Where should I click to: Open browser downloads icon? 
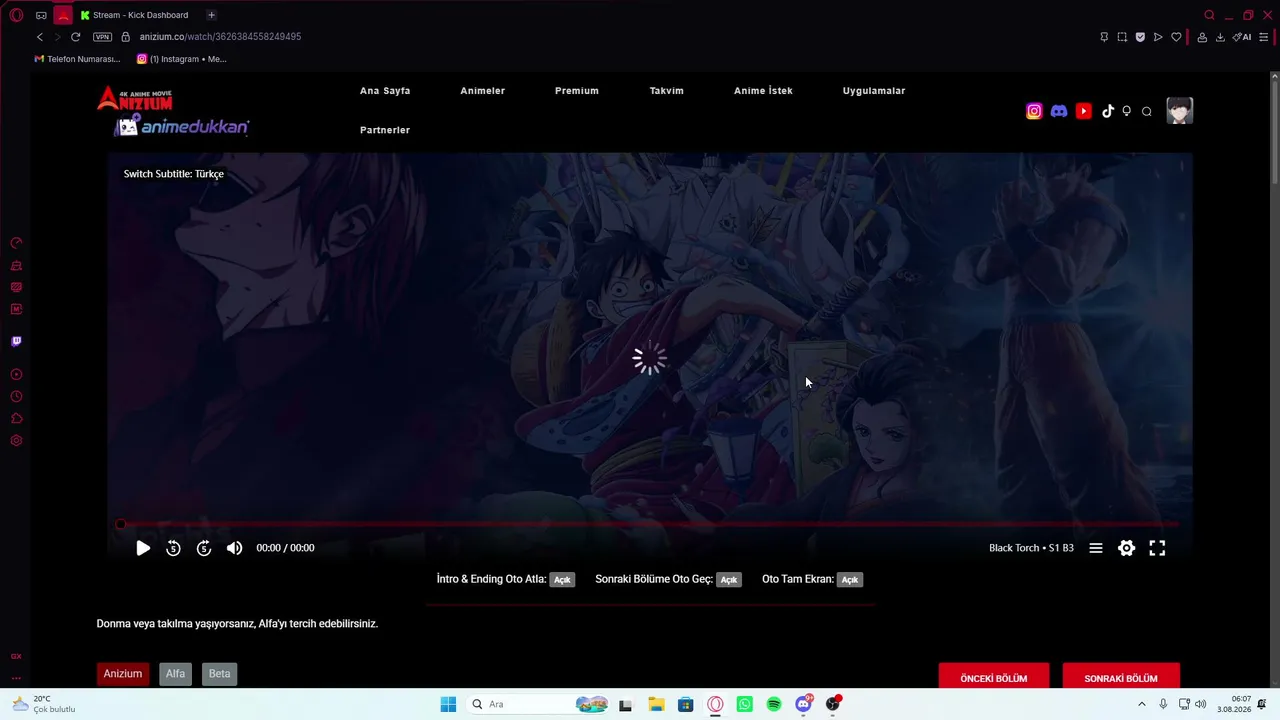(x=1220, y=37)
